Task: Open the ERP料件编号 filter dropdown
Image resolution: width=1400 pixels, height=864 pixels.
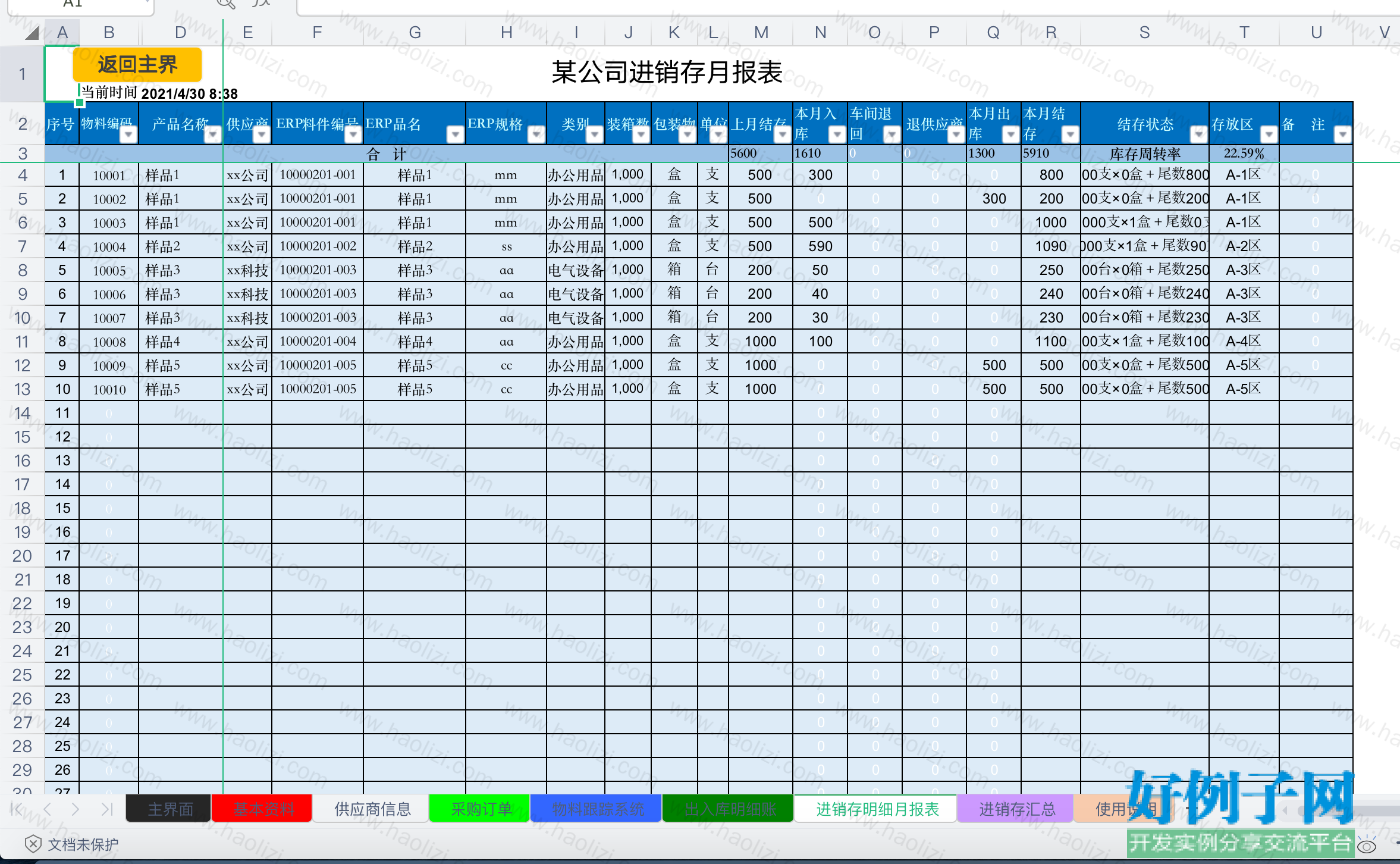Action: [353, 134]
